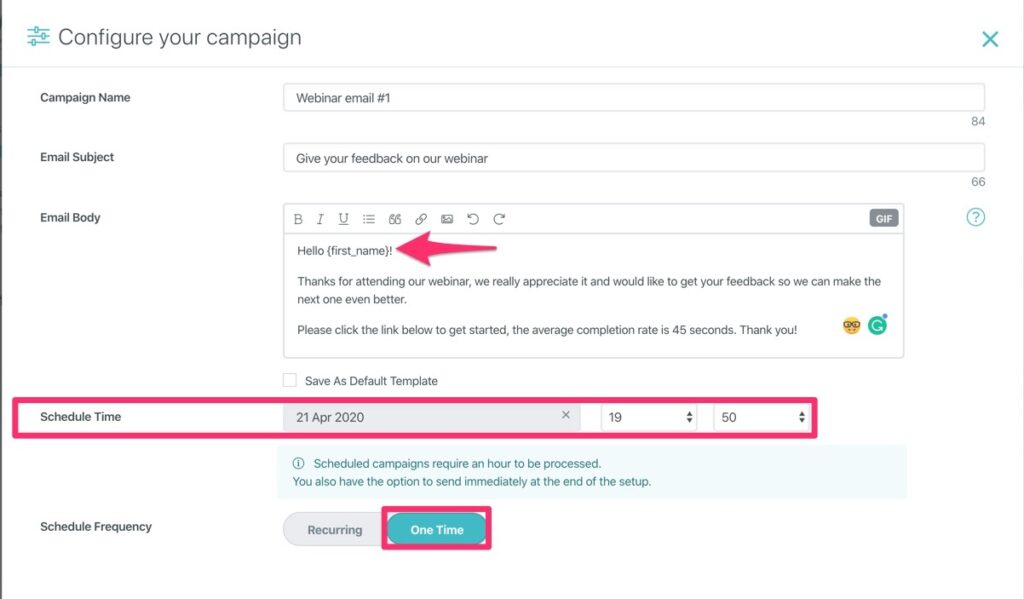The width and height of the screenshot is (1024, 599).
Task: Apply bold formatting in email body toolbar
Action: tap(298, 219)
